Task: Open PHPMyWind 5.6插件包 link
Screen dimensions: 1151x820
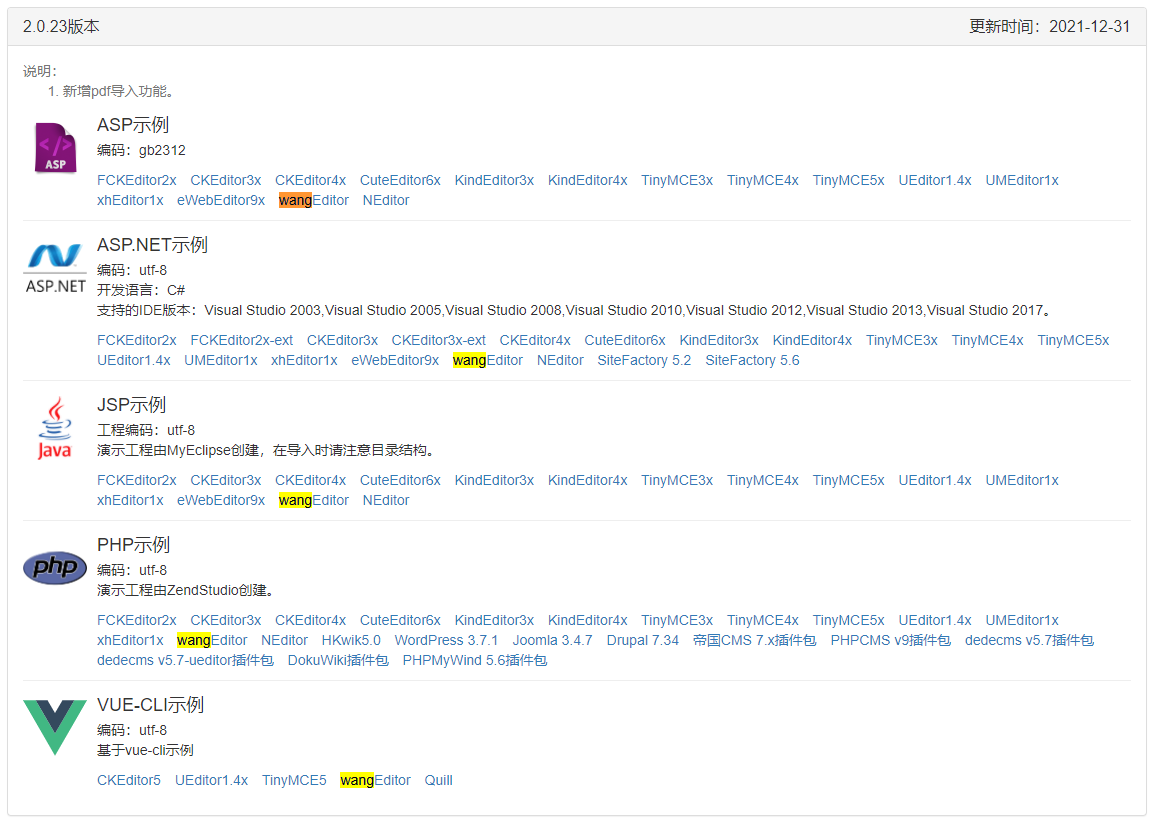Action: coord(474,661)
